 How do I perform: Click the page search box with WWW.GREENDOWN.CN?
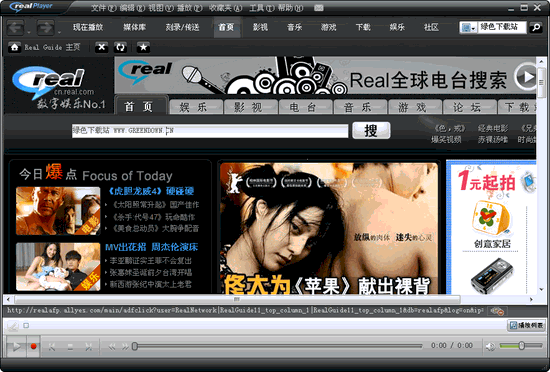point(210,131)
